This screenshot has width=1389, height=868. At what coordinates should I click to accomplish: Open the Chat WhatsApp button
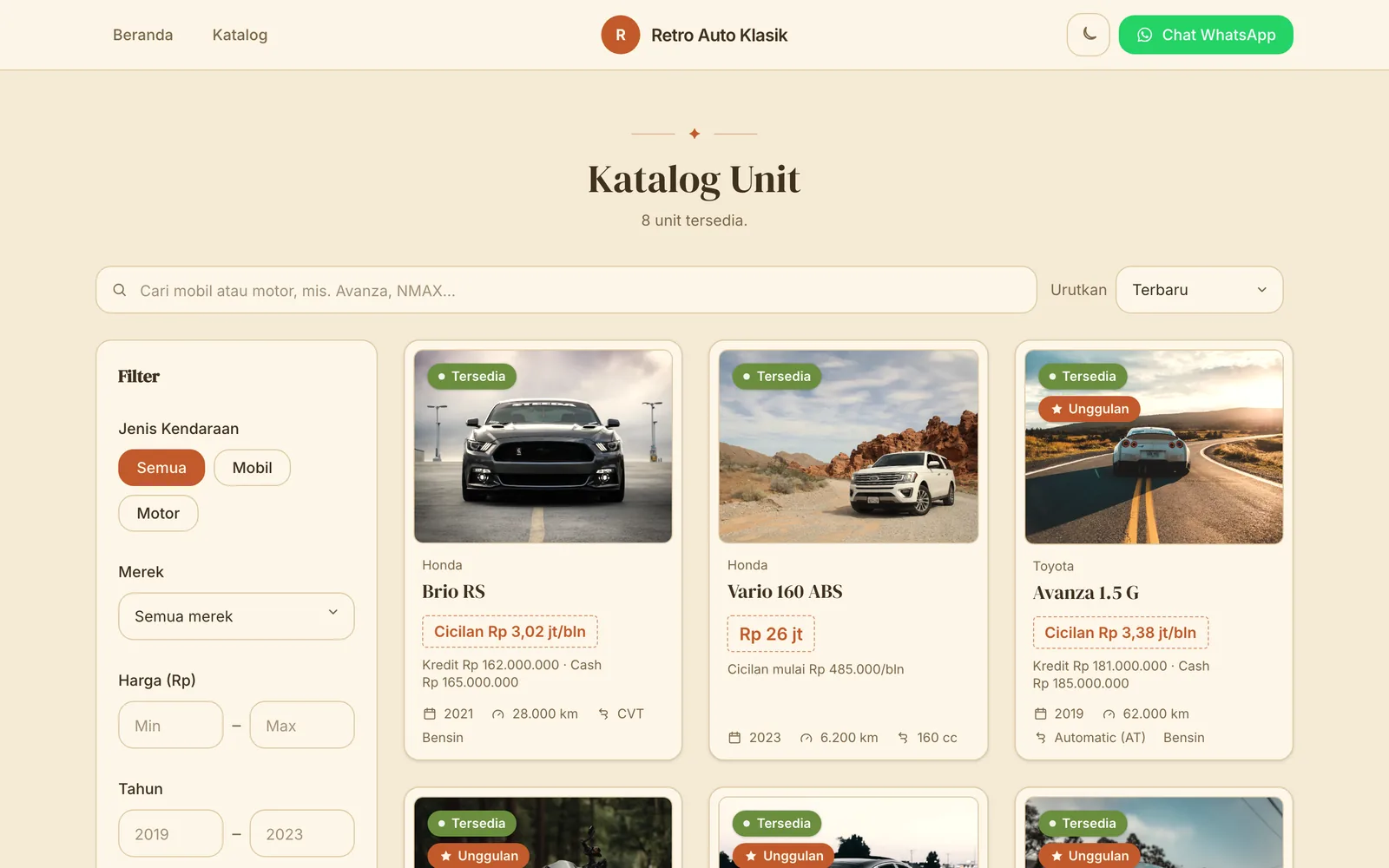(x=1206, y=35)
